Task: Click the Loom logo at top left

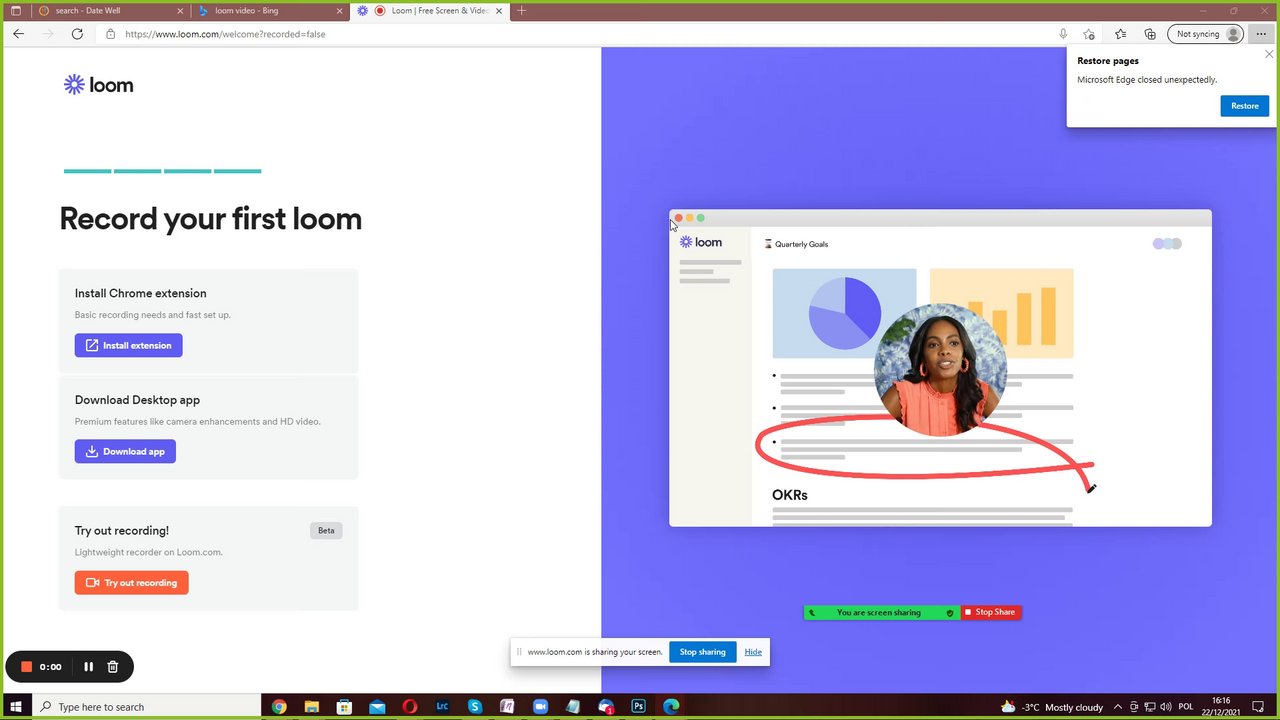Action: pos(98,85)
